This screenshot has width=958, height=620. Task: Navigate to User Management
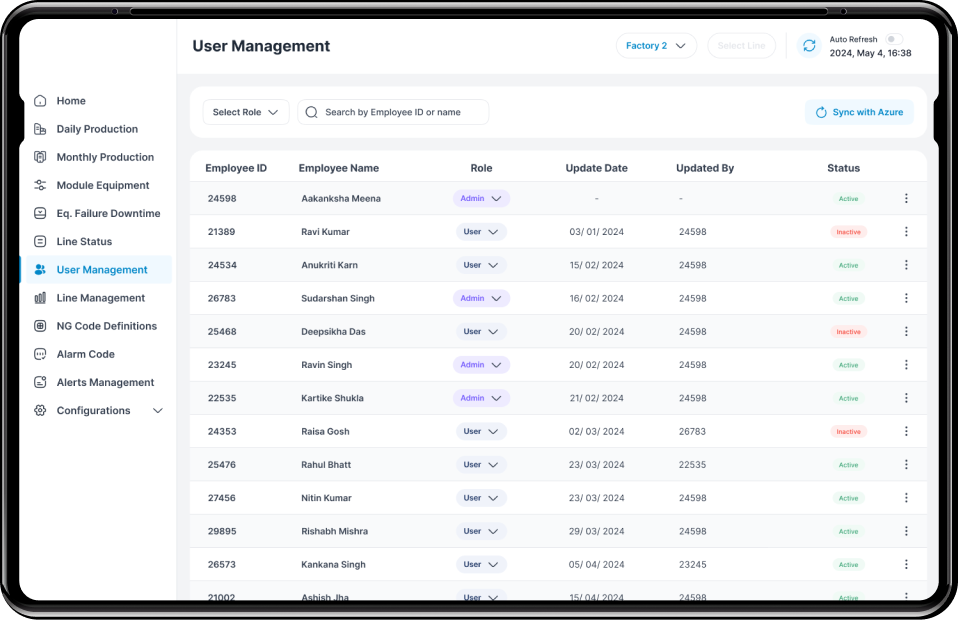(41, 269)
